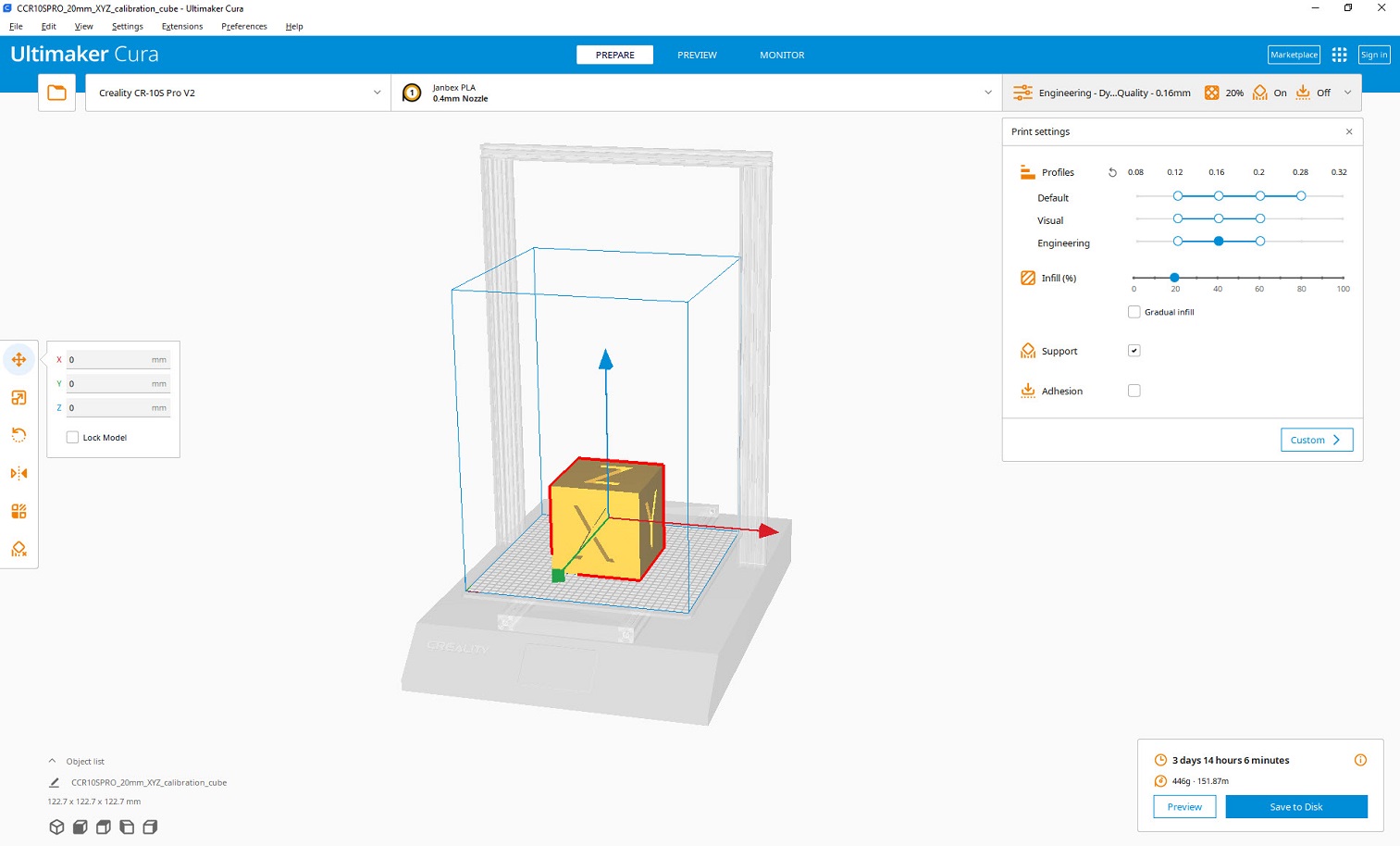Click Save to Disk button
Viewport: 1400px width, 846px height.
click(x=1295, y=806)
